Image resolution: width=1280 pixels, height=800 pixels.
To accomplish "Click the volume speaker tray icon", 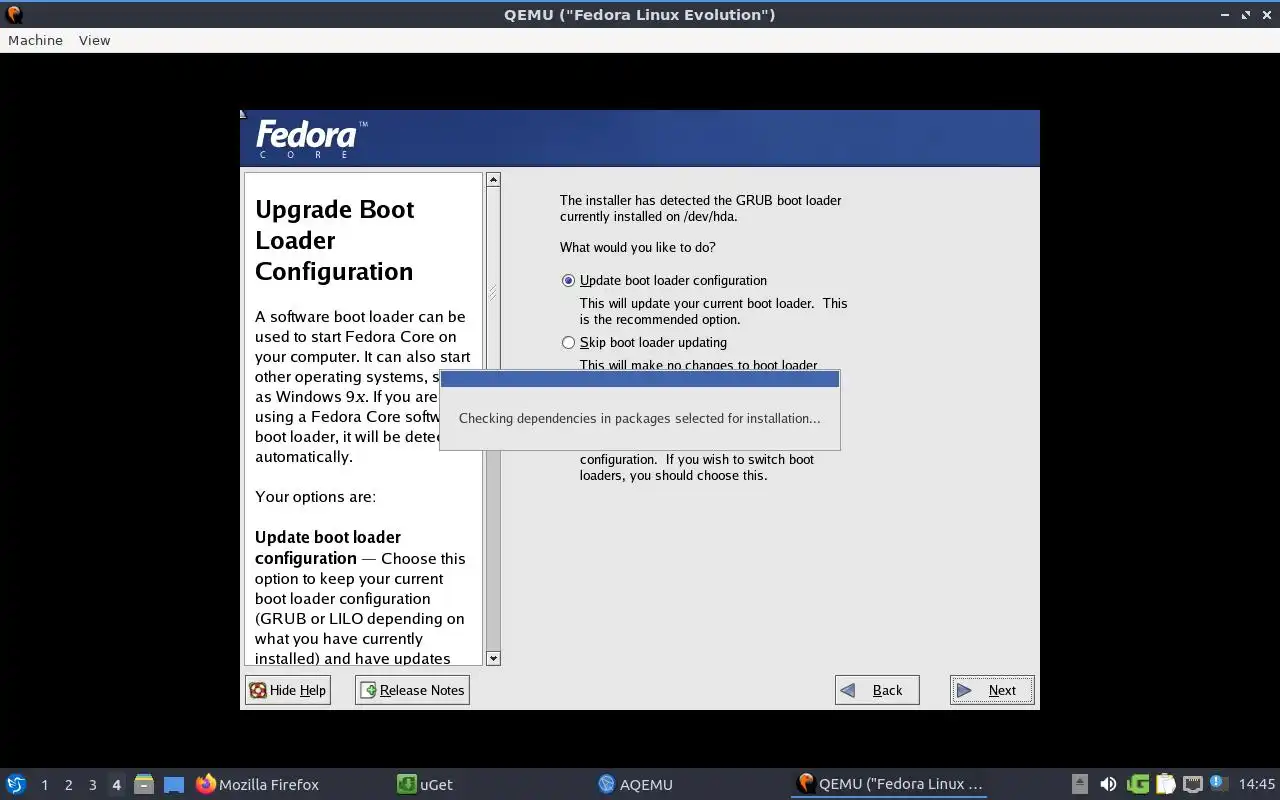I will tap(1108, 784).
